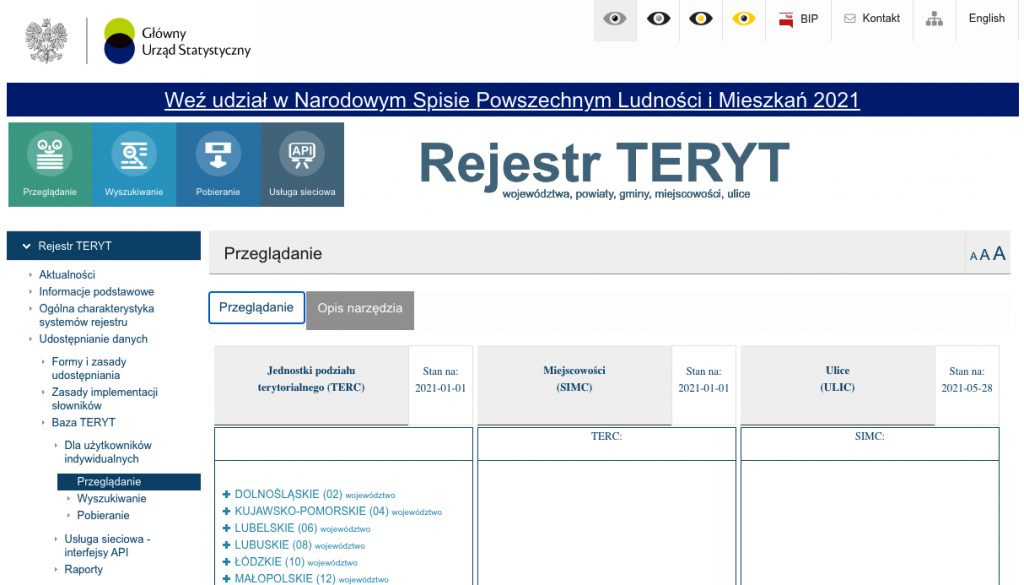
Task: Go to Główny Urząd Statystyczny logo home
Action: coord(177,40)
